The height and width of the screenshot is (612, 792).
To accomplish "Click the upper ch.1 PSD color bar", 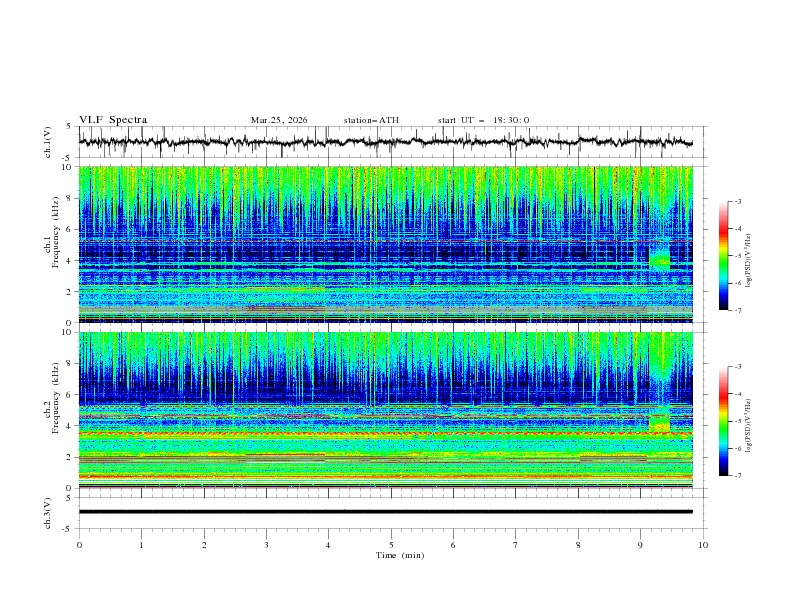I will (x=723, y=256).
